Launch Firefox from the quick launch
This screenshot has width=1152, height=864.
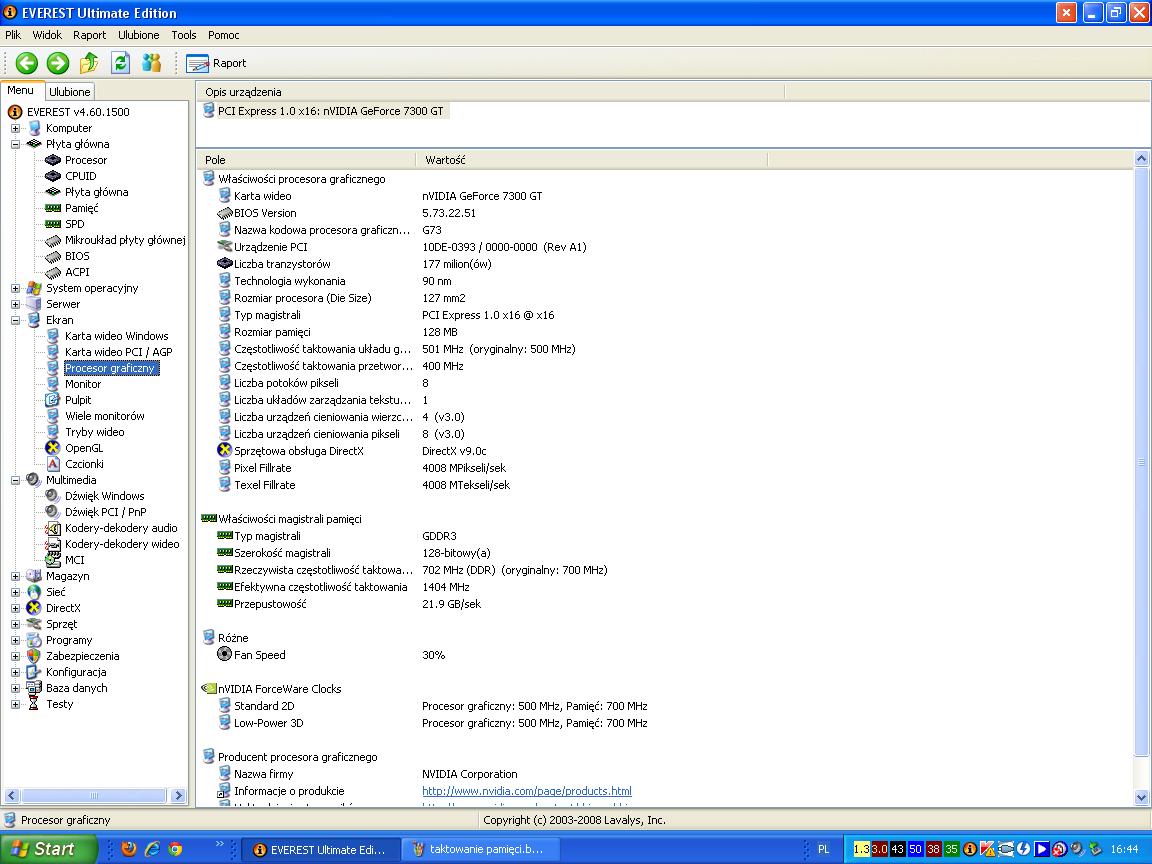click(x=129, y=849)
